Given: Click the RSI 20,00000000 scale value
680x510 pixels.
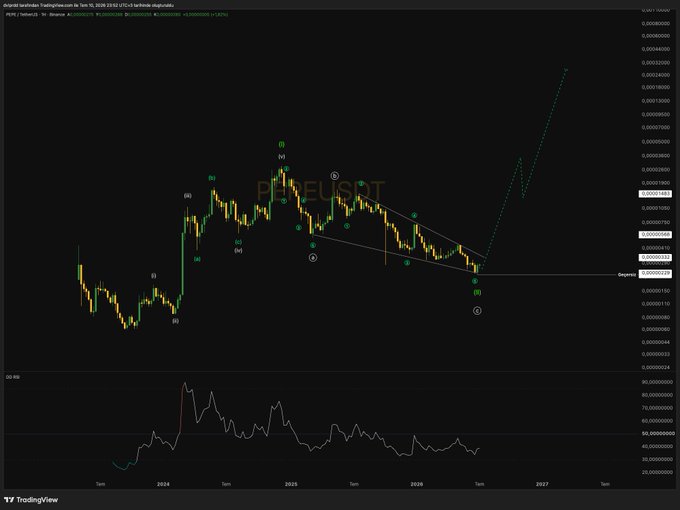Looking at the screenshot, I should coord(657,472).
